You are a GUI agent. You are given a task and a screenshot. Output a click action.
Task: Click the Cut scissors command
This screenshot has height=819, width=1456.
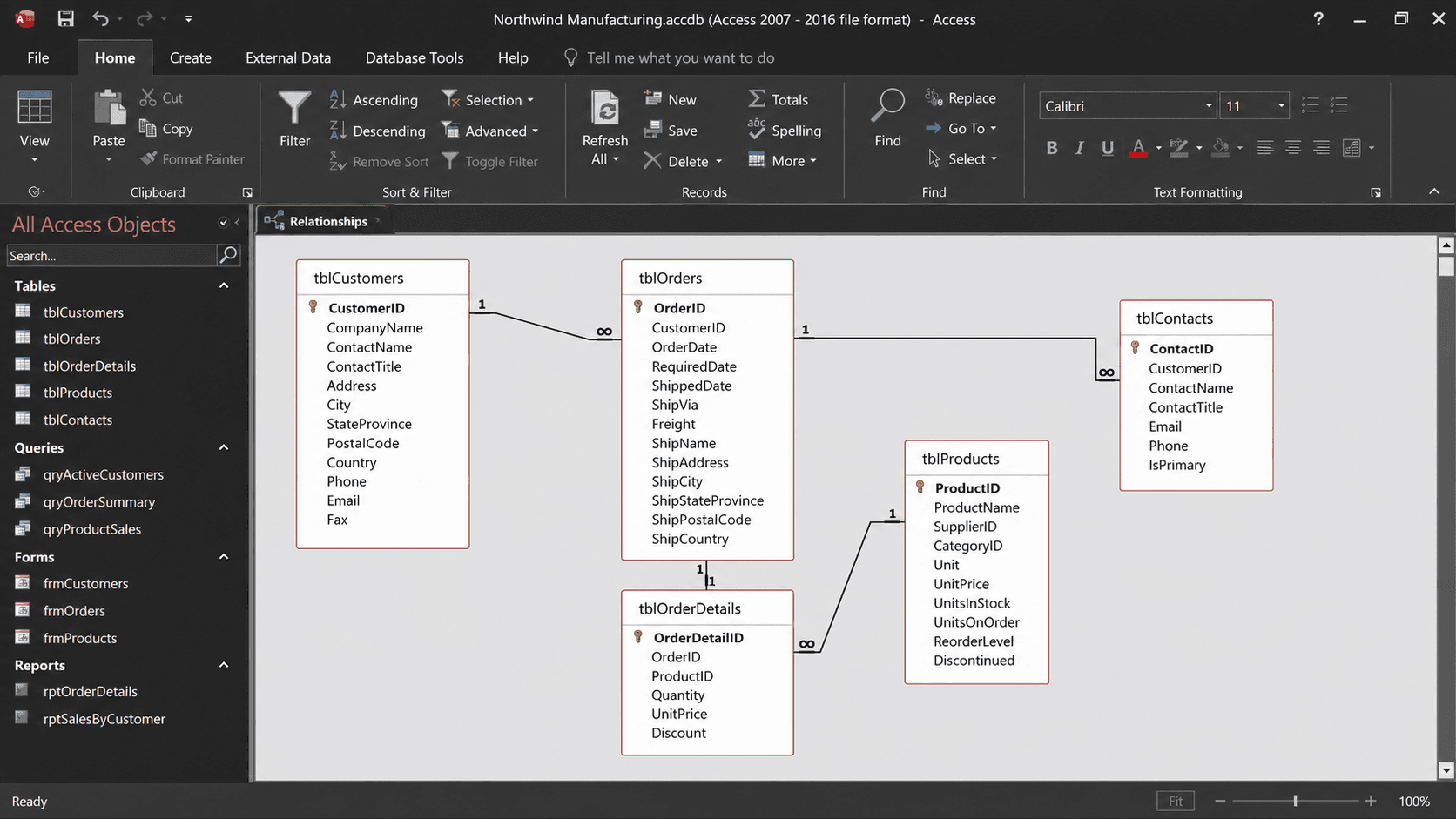click(162, 98)
